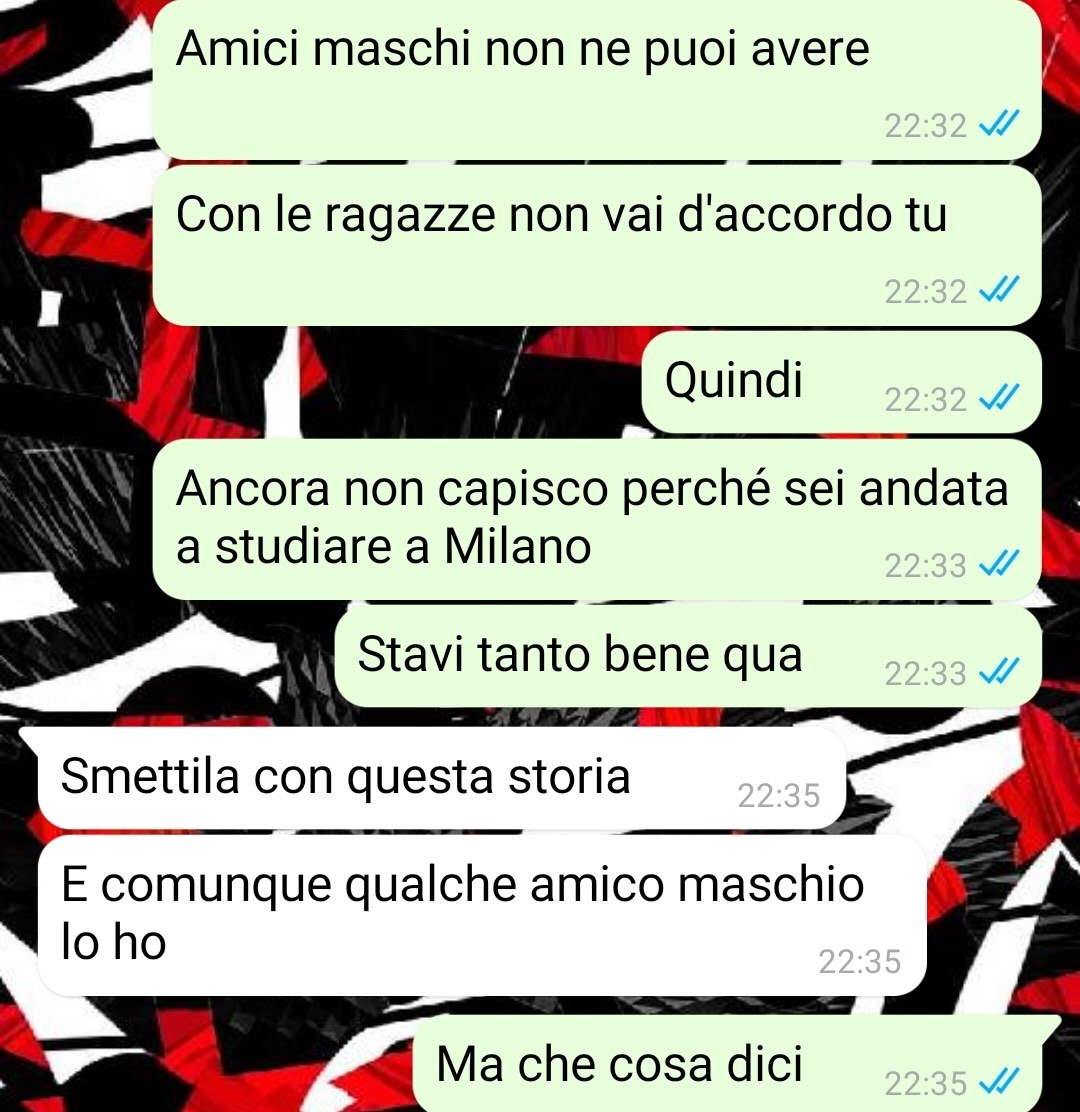Tap the 'Stavi tanto bene qua' bubble
Viewport: 1080px width, 1112px height.
[x=688, y=656]
